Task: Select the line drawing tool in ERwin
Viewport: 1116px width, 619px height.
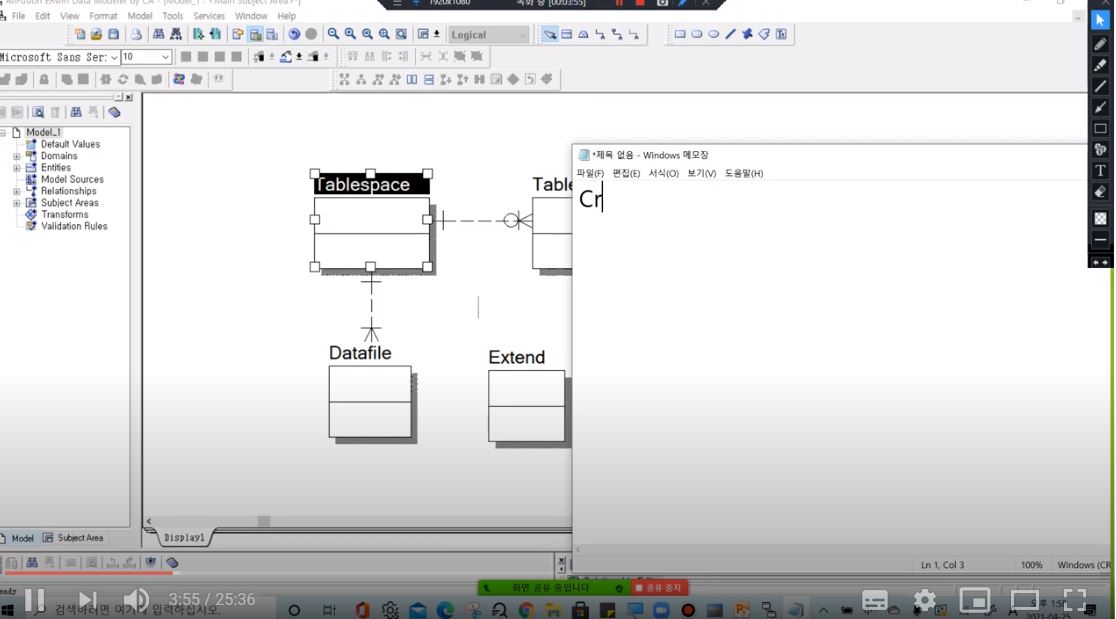Action: pyautogui.click(x=730, y=34)
